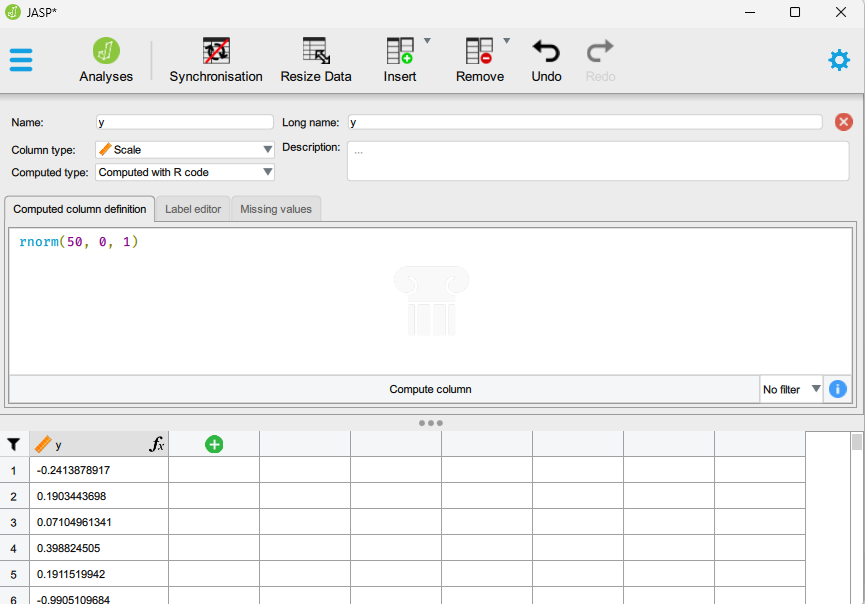Open settings with the gear icon
Screen dimensions: 865x604
click(839, 60)
